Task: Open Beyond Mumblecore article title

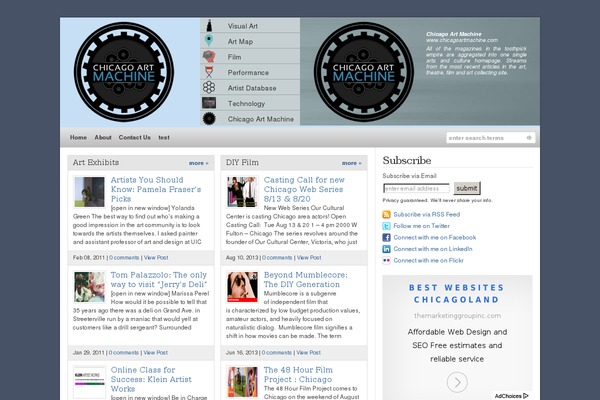Action: point(306,279)
